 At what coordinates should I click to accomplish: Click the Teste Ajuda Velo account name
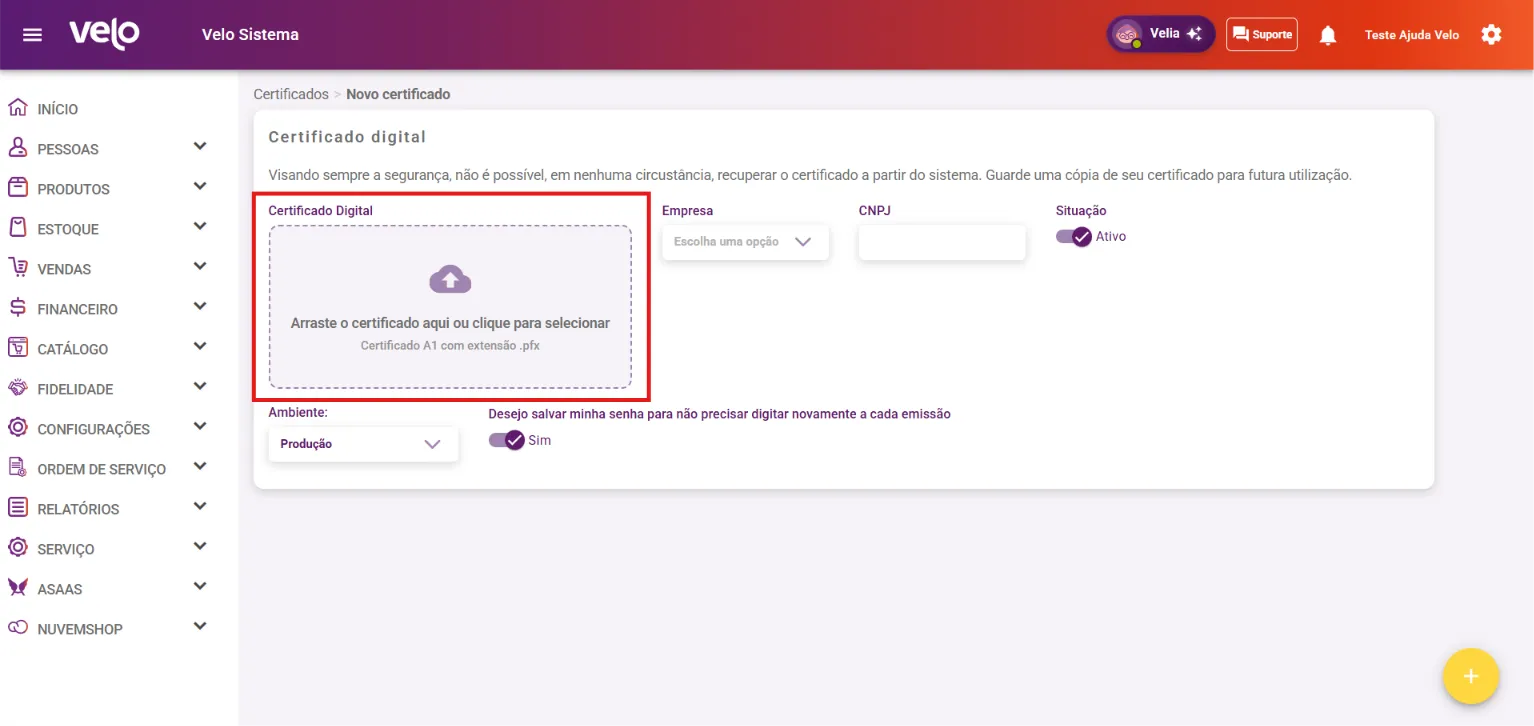point(1412,35)
